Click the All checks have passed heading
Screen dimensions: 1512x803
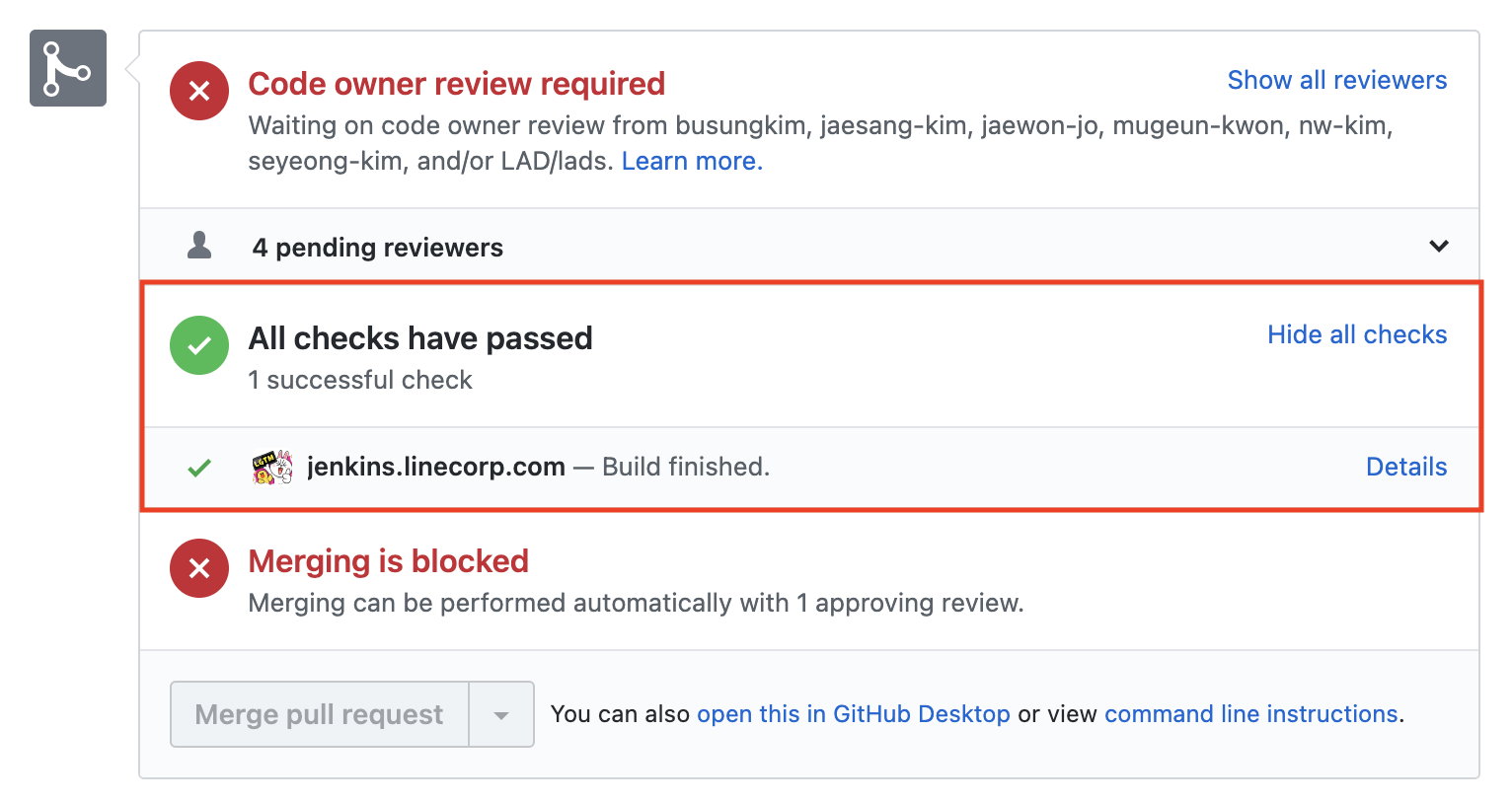(x=420, y=338)
